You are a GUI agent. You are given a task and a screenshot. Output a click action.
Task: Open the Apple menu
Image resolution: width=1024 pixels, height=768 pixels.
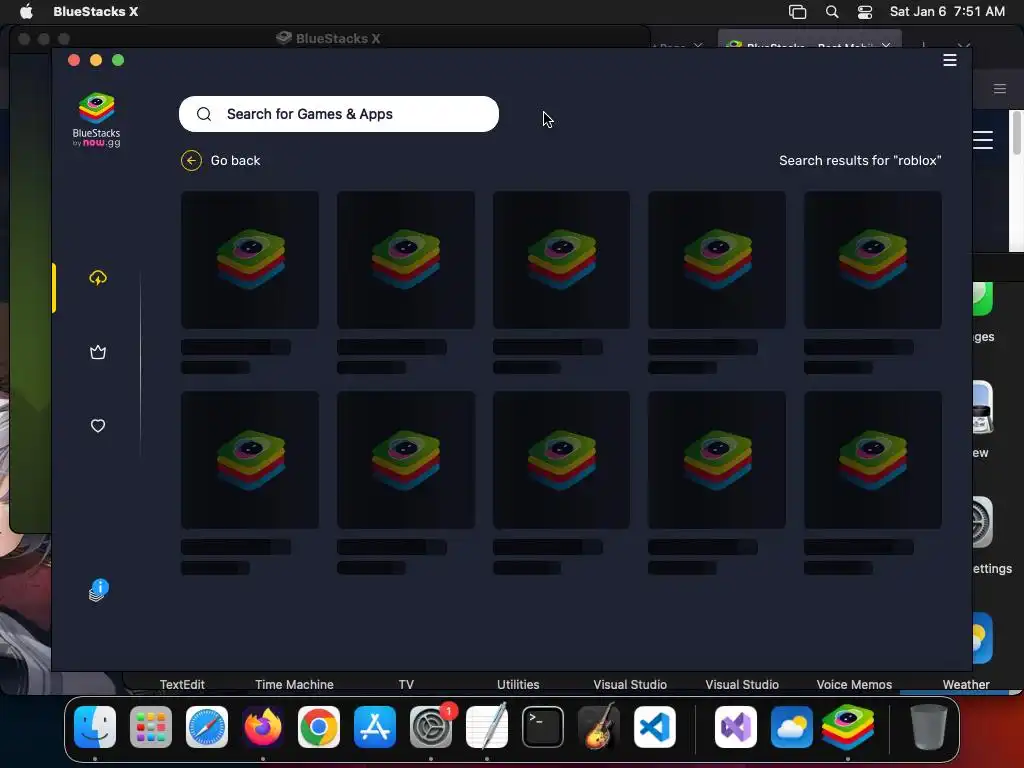tap(26, 12)
